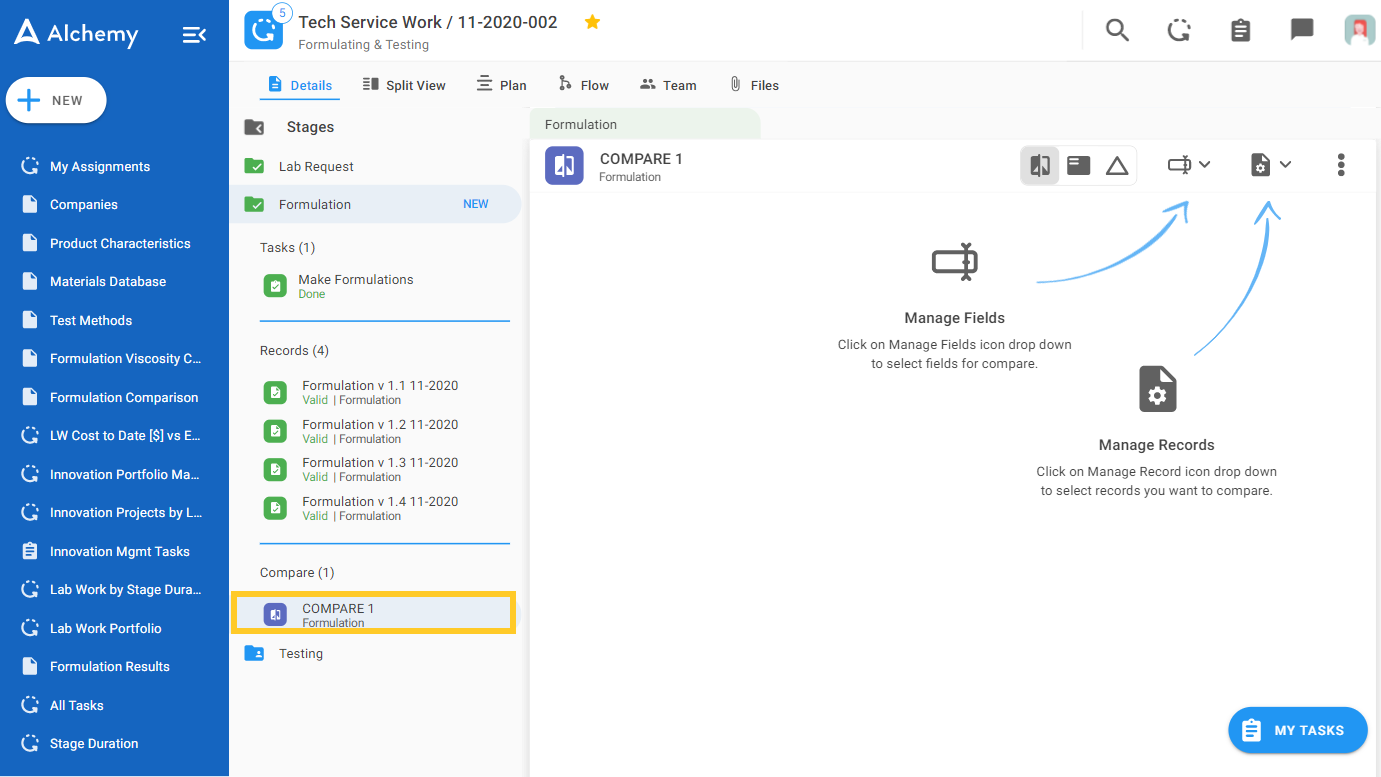Image resolution: width=1381 pixels, height=777 pixels.
Task: Open the Manage Fields dropdown
Action: (1189, 165)
